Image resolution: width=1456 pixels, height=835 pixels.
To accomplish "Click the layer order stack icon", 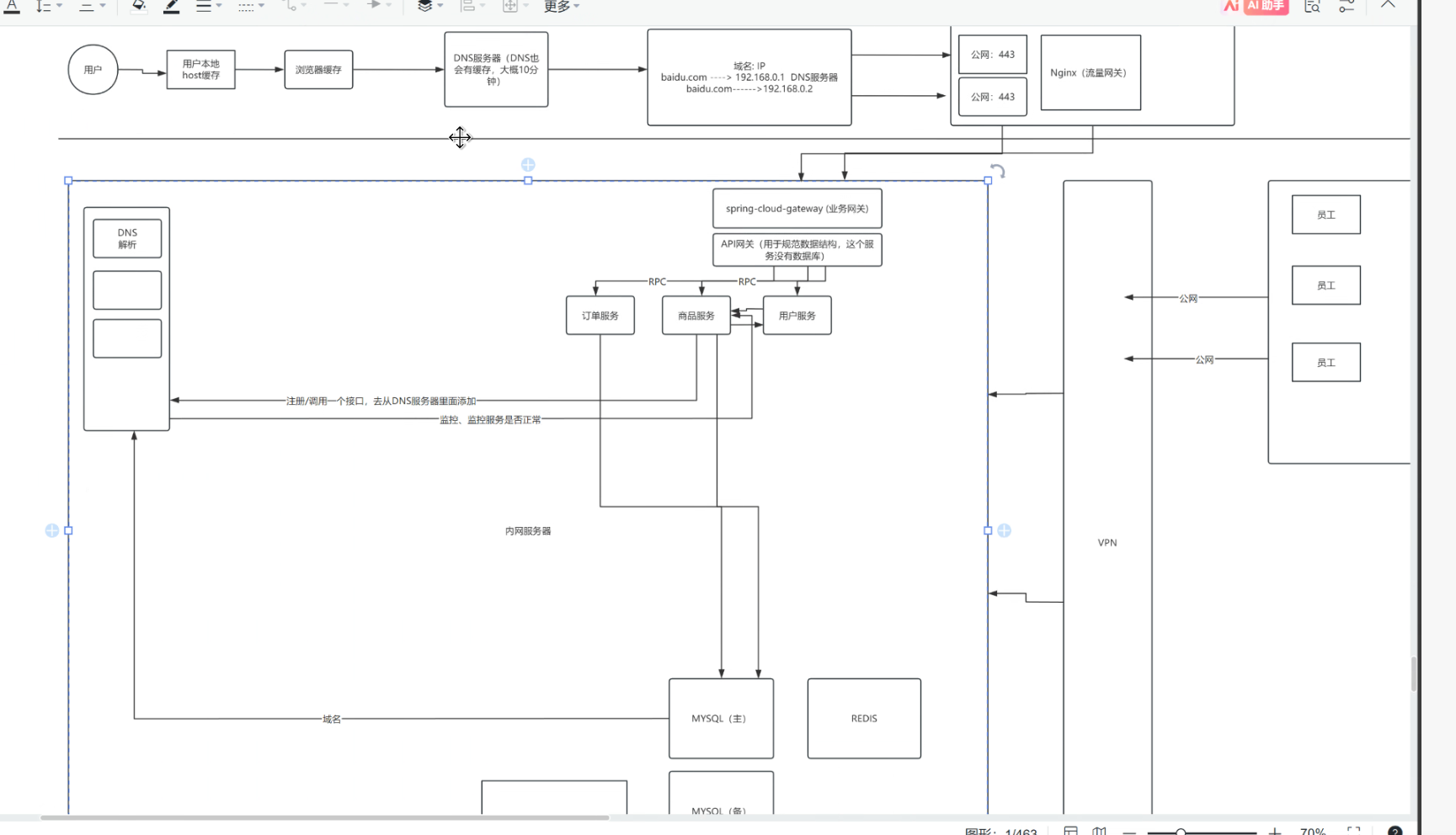I will [425, 6].
